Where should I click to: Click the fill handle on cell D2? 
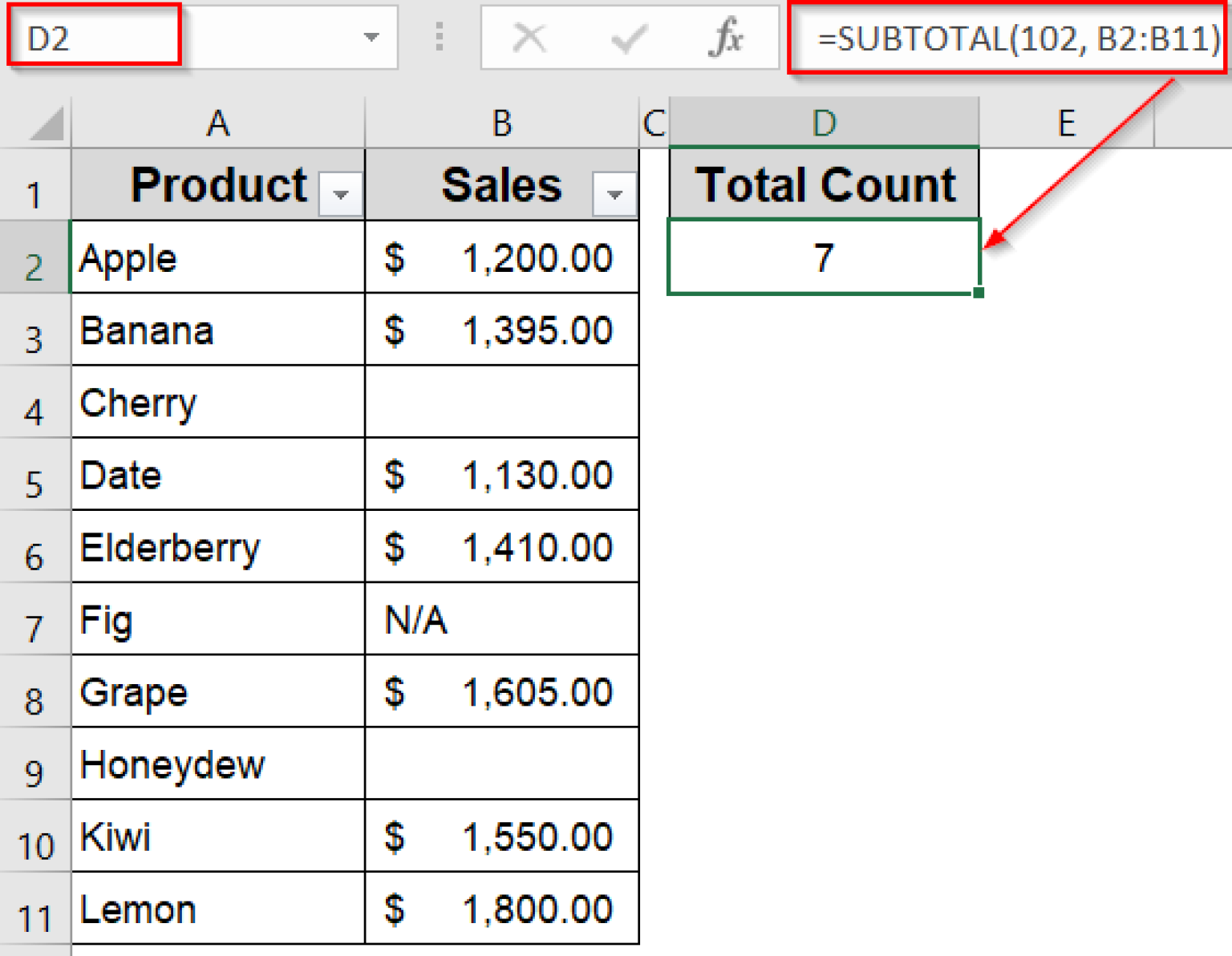(979, 294)
